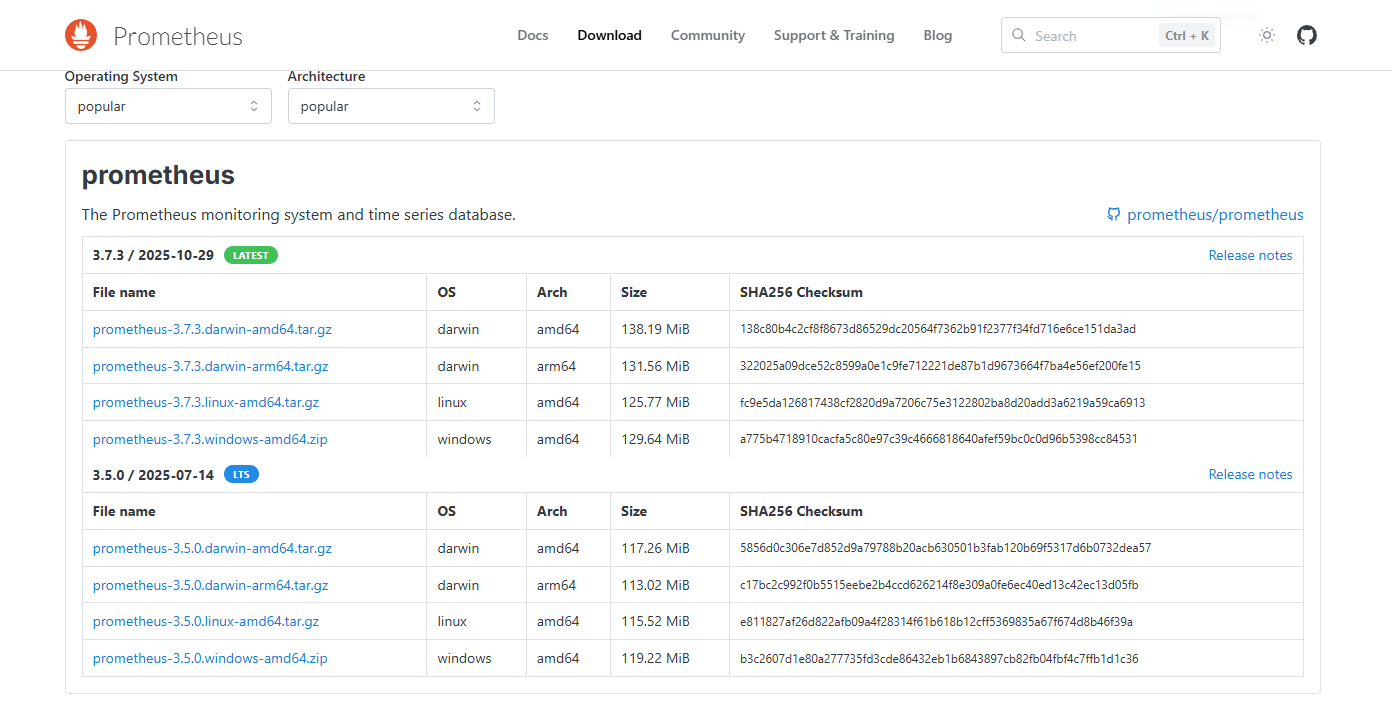1392x702 pixels.
Task: Click GitHub icon beside prometheus/prometheus
Action: [x=1114, y=215]
